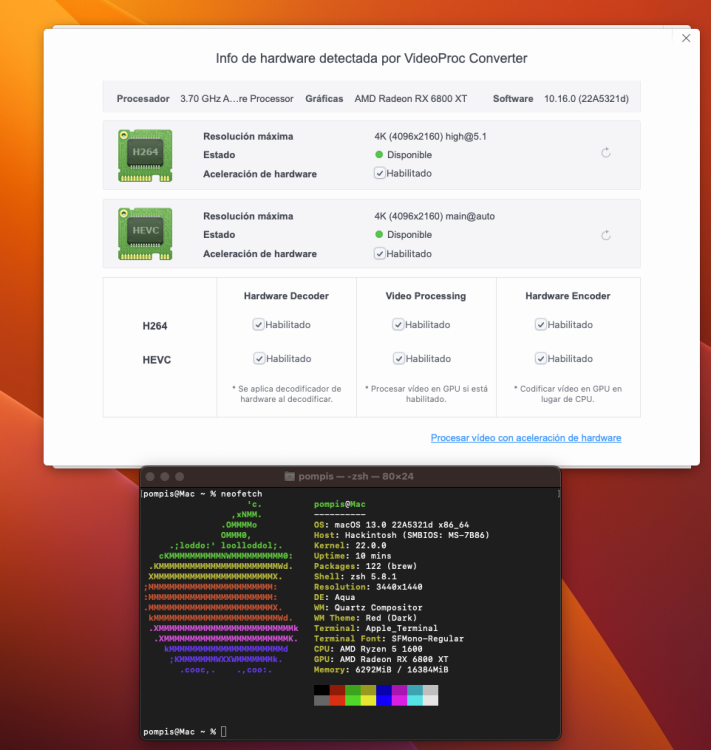Click the Terminal title 'pompis — -zsh — 80×24'
The width and height of the screenshot is (711, 750).
coord(356,476)
